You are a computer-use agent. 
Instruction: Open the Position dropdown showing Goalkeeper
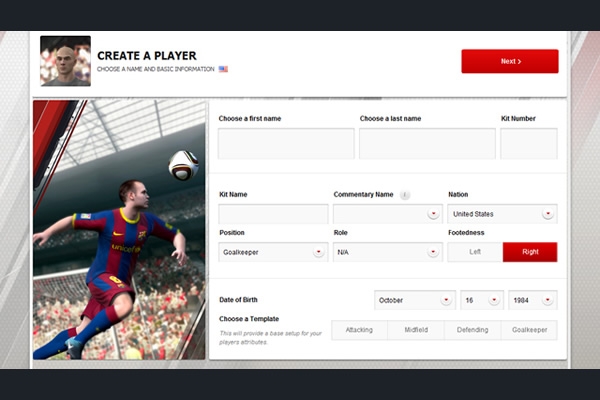coord(273,252)
